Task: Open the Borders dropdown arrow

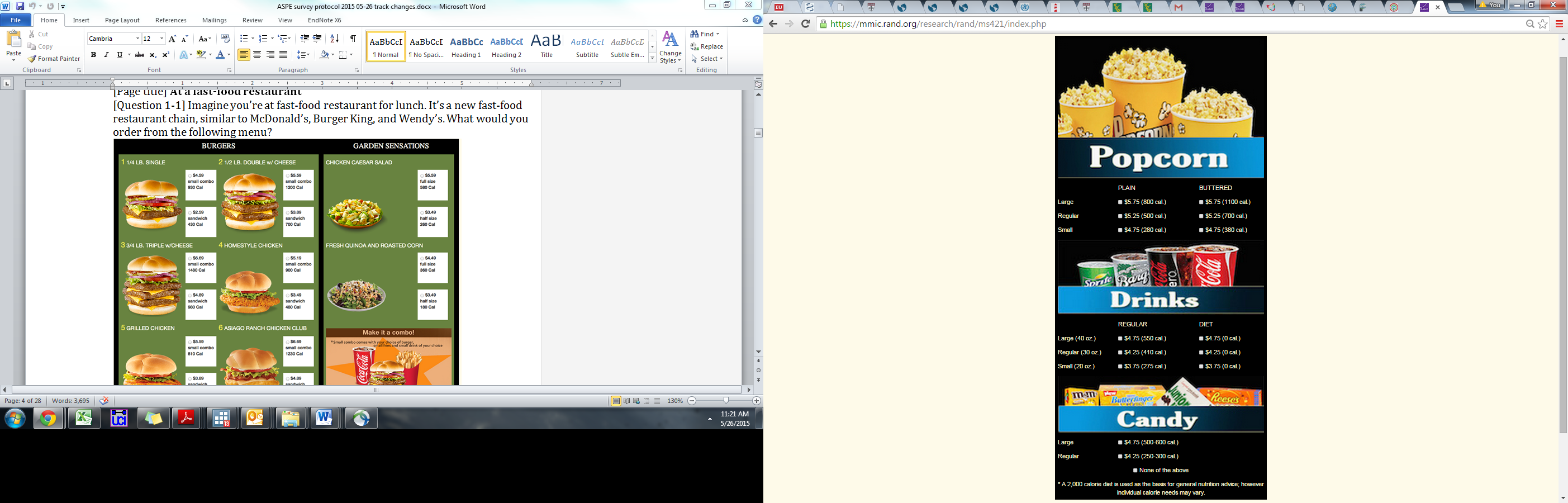Action: point(351,55)
